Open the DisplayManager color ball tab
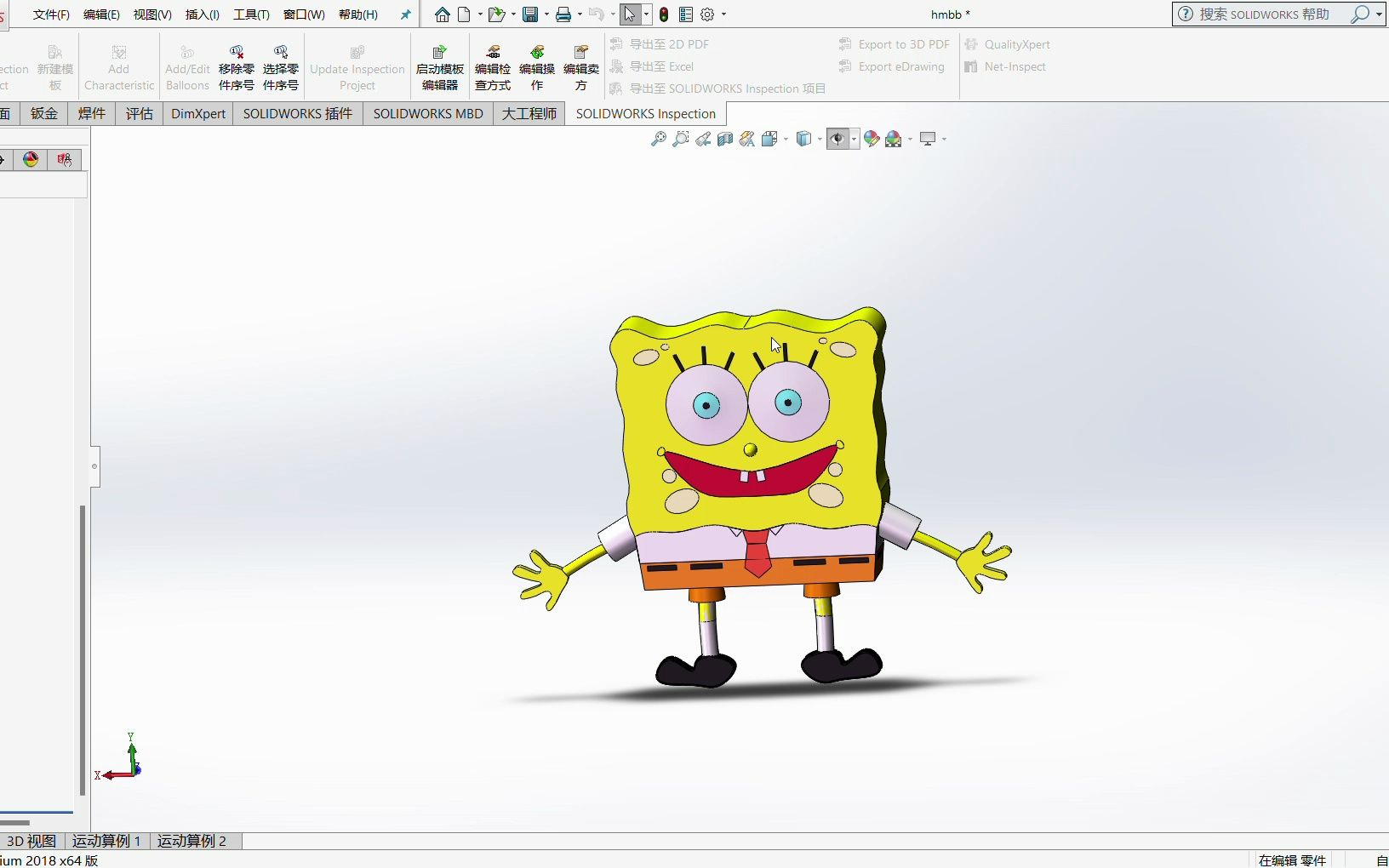The height and width of the screenshot is (868, 1389). [x=31, y=159]
